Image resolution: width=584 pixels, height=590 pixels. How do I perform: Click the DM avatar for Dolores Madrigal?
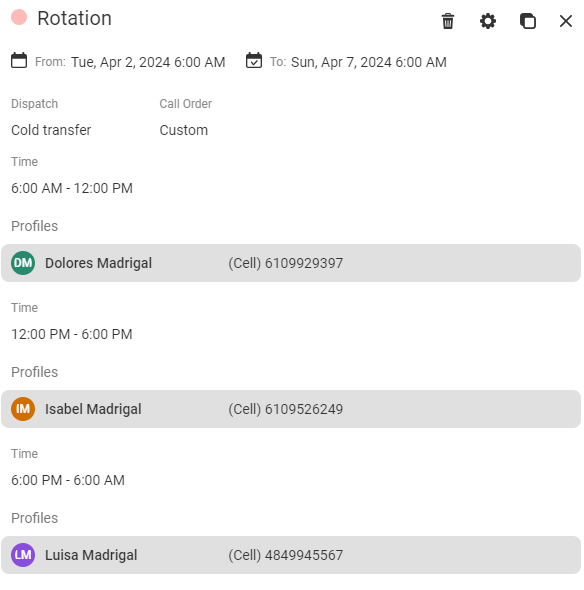point(23,263)
